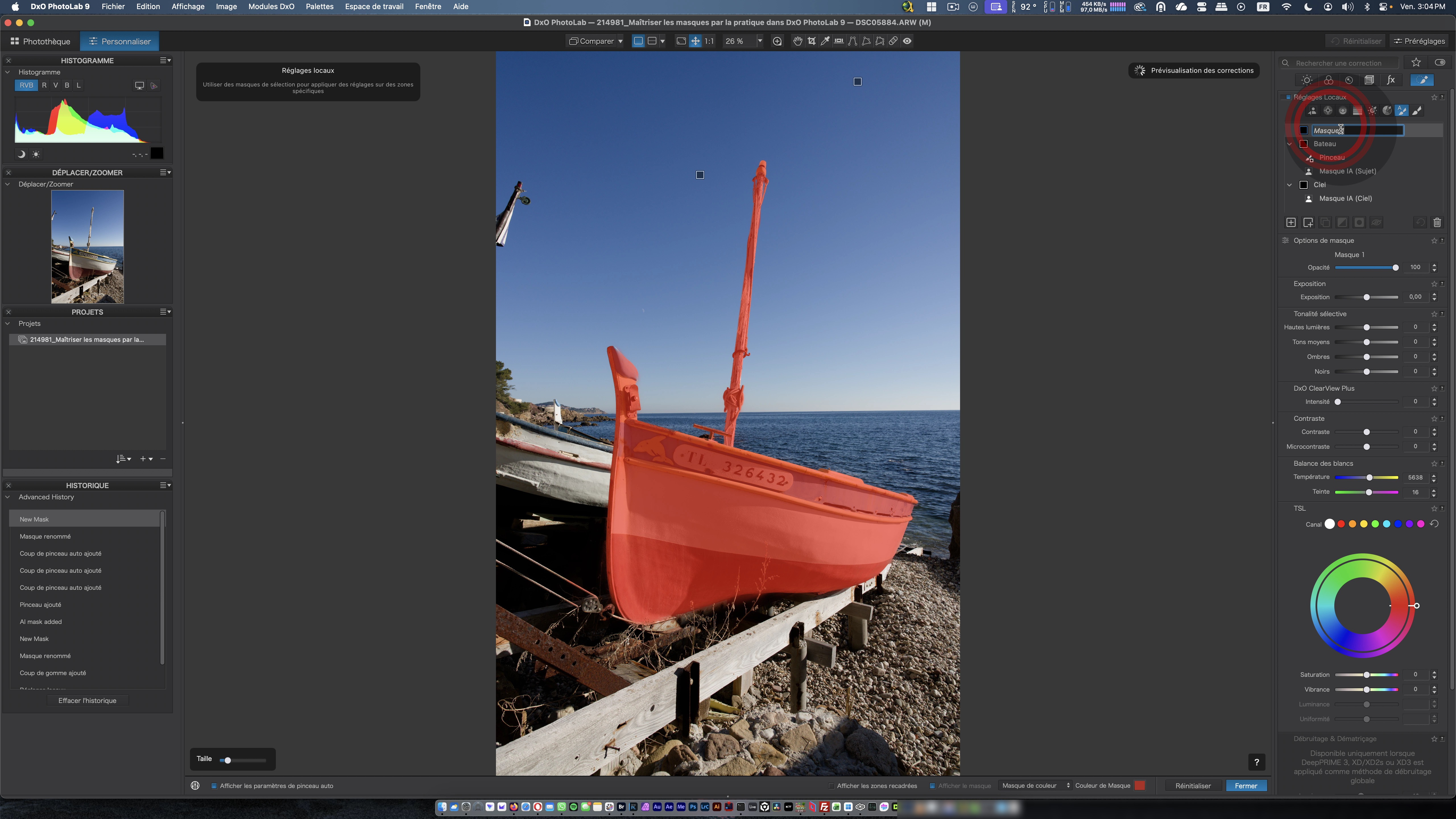Select the Crop tool in toolbar
Viewport: 1456px width, 819px height.
[812, 41]
